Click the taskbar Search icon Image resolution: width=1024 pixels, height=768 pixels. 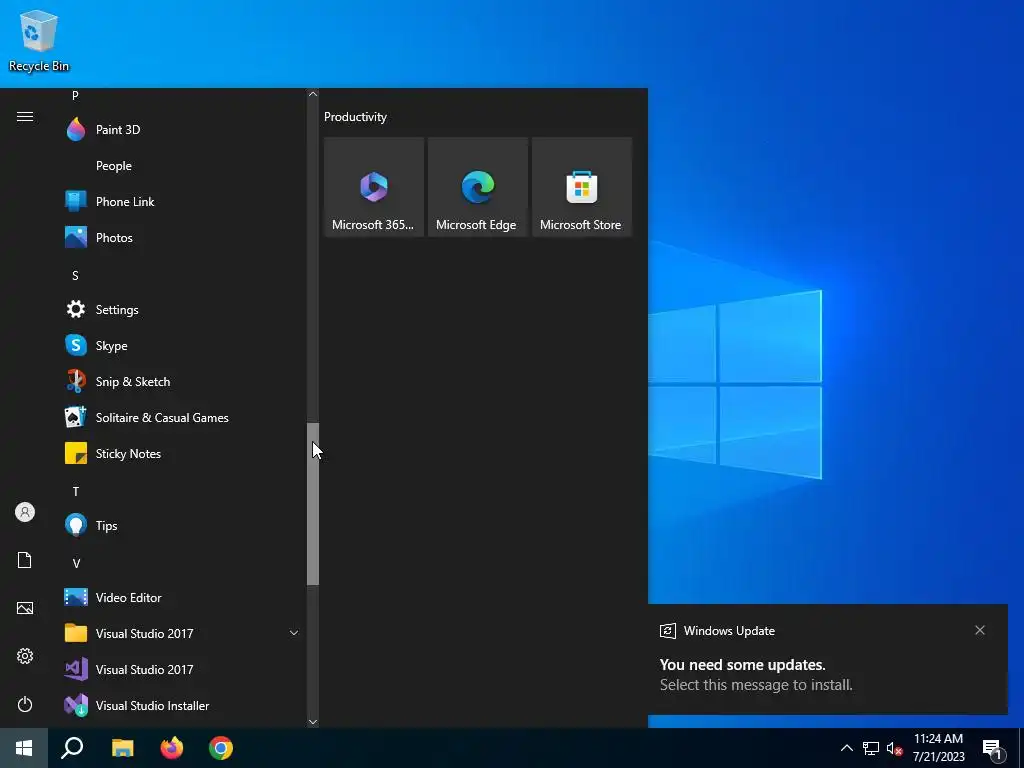(x=72, y=748)
